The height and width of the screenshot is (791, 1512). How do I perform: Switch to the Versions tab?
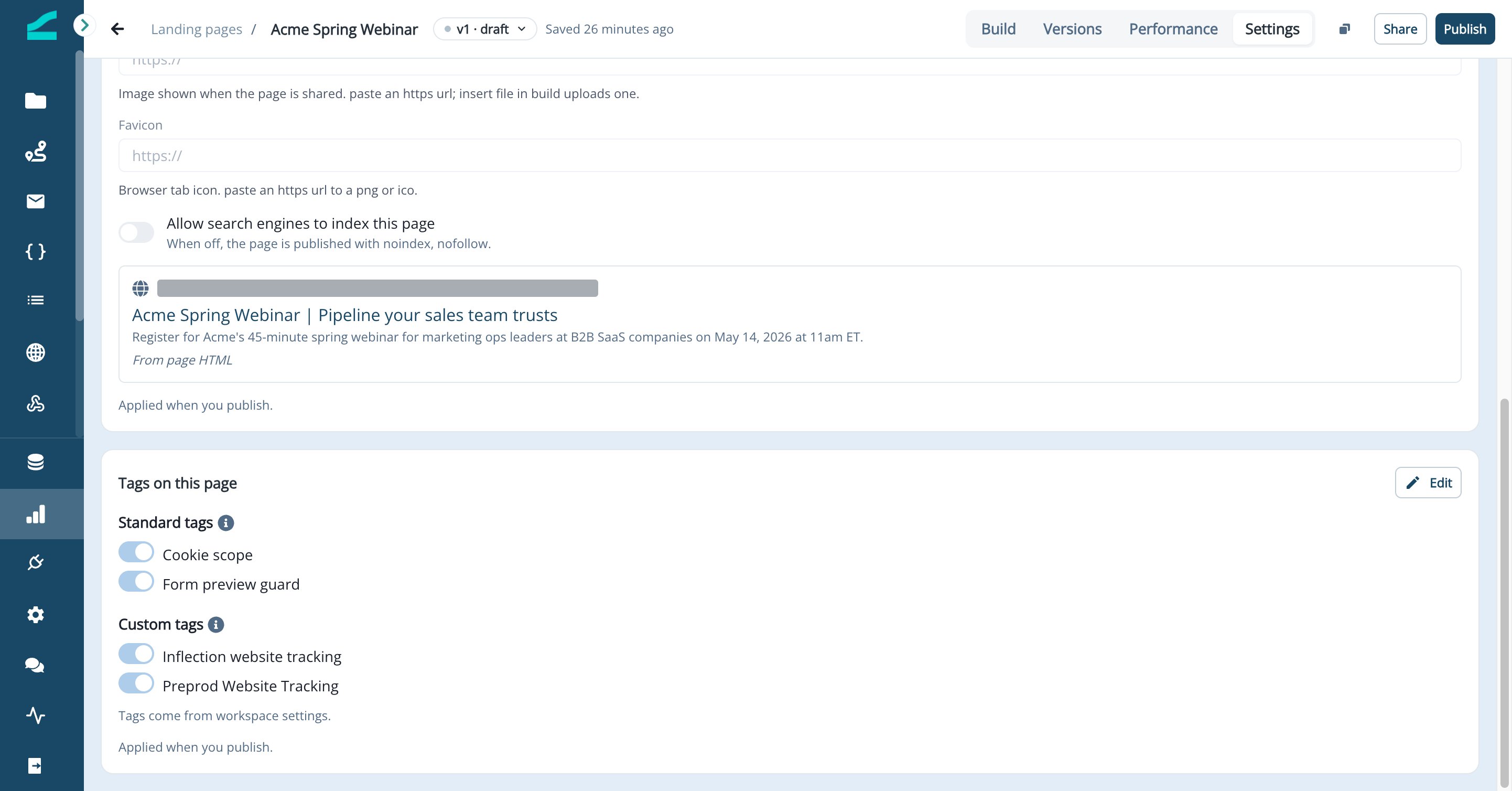point(1072,29)
